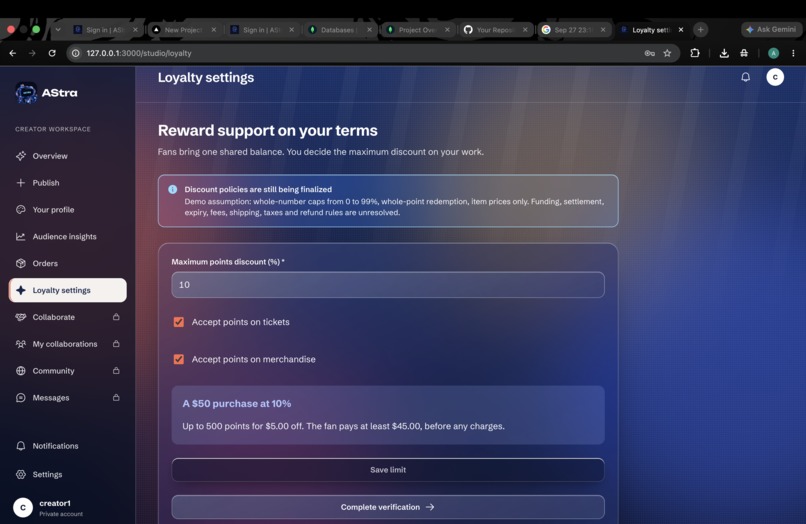The image size is (806, 524).
Task: Click the Overview sparkle icon
Action: tap(21, 156)
